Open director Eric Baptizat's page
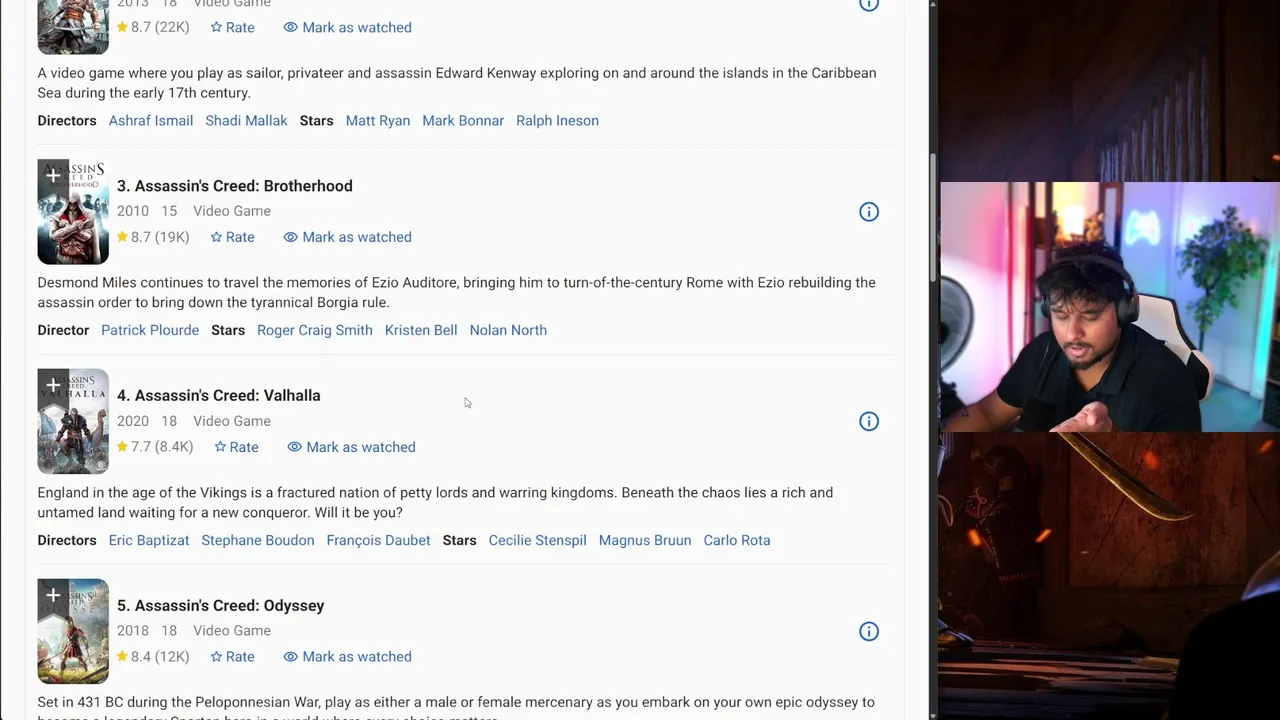 [149, 540]
